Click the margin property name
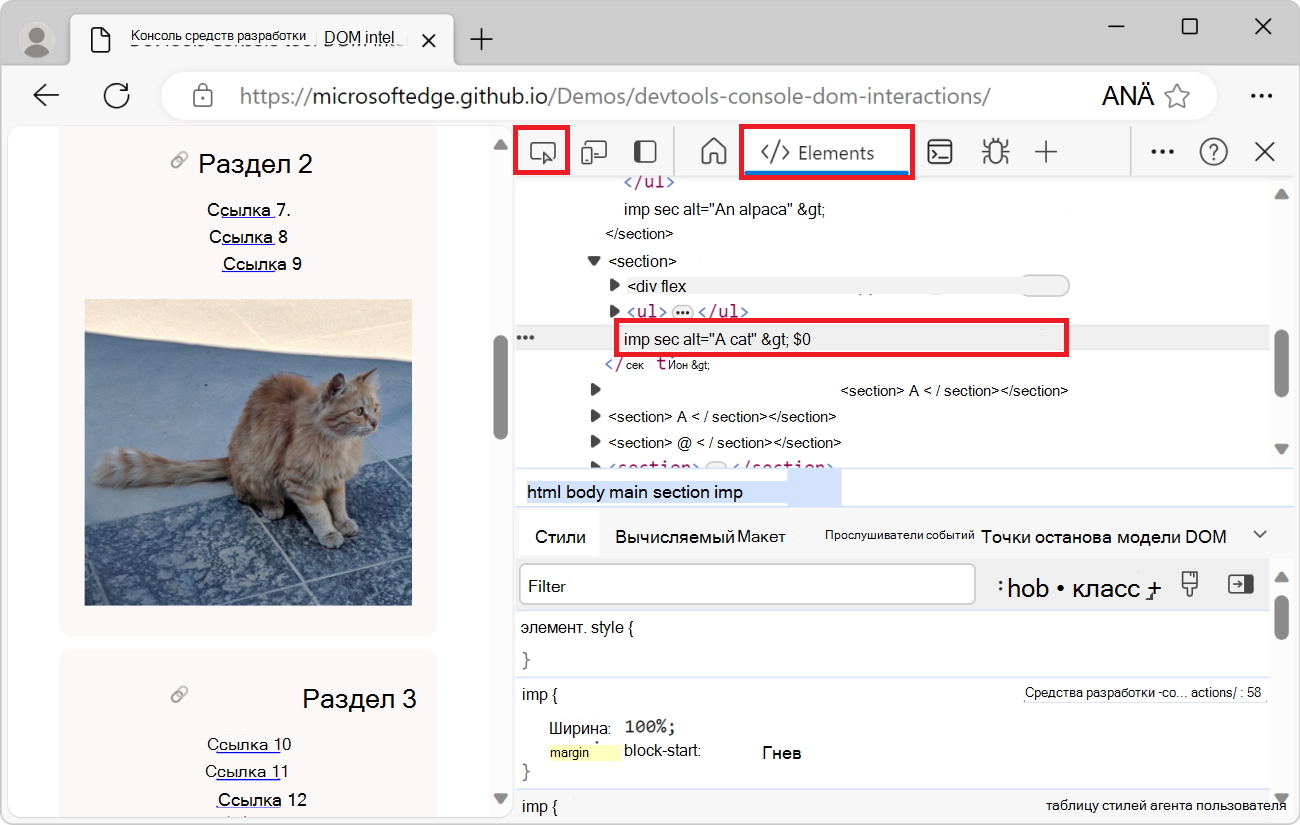This screenshot has height=825, width=1300. click(569, 752)
